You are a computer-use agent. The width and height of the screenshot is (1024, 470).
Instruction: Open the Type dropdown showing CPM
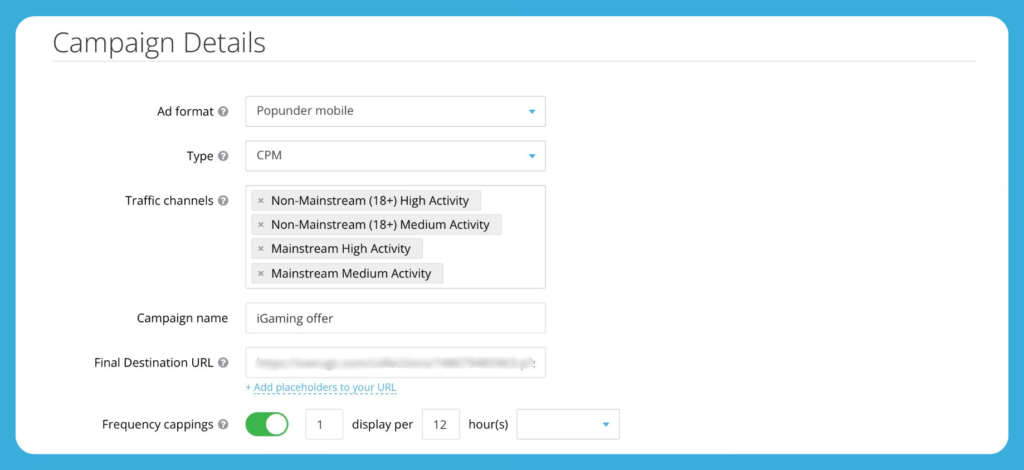[x=395, y=156]
